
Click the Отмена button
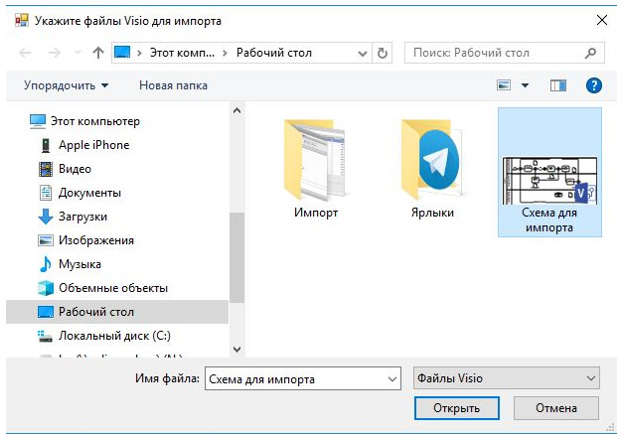pyautogui.click(x=555, y=408)
